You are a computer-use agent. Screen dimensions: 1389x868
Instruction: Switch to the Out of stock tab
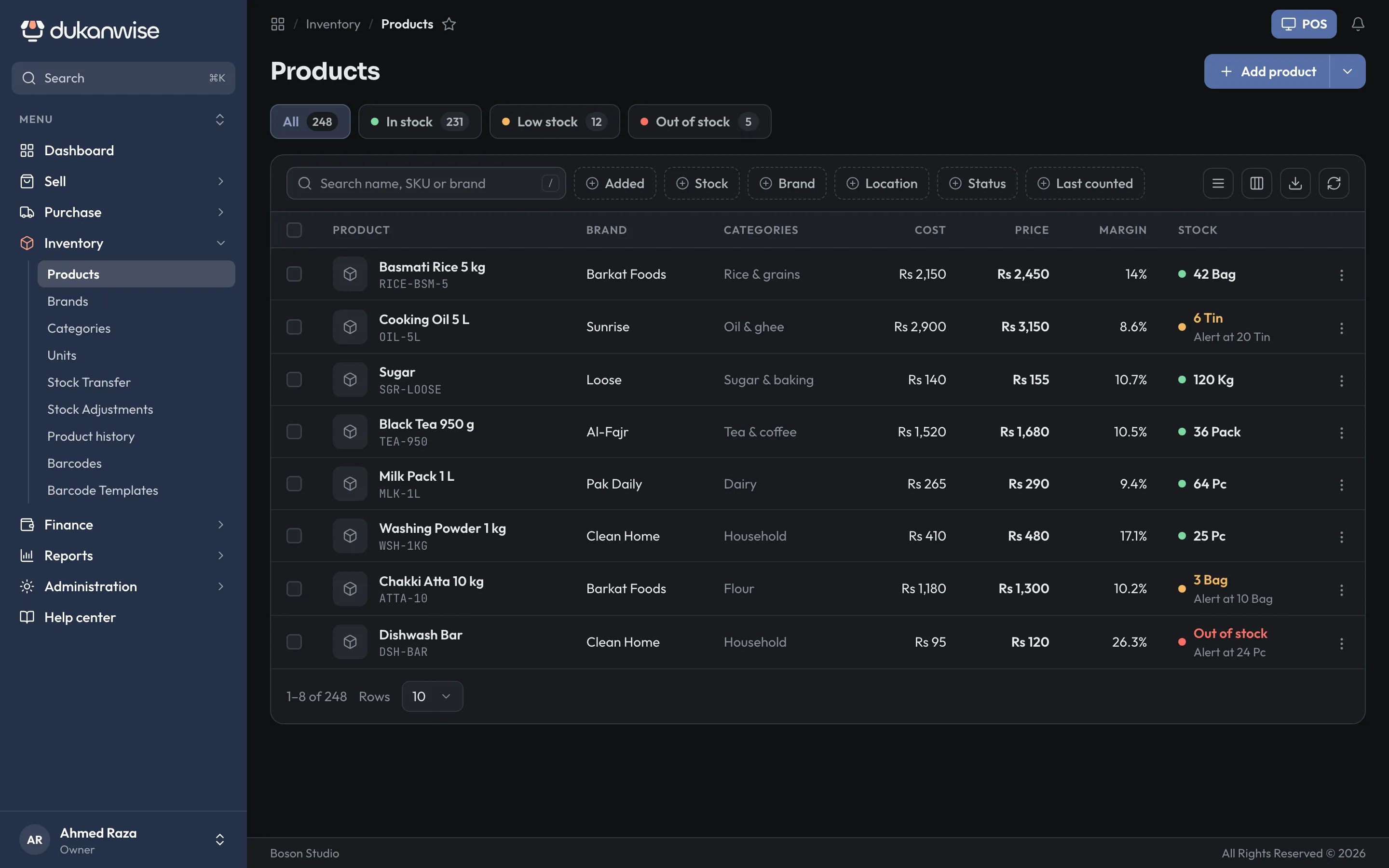click(699, 122)
